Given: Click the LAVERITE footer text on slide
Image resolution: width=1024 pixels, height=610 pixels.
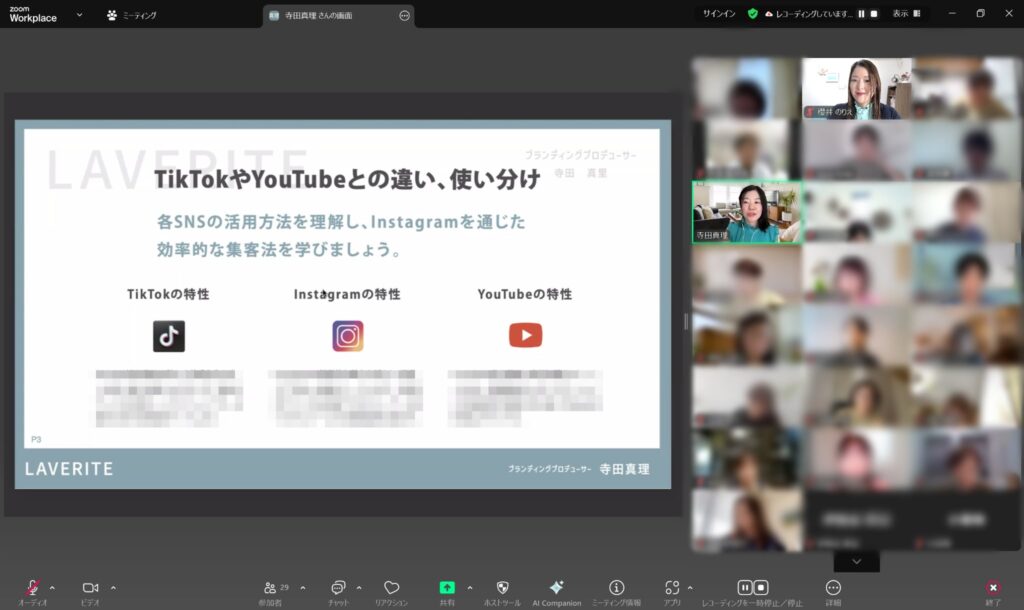Looking at the screenshot, I should 69,469.
